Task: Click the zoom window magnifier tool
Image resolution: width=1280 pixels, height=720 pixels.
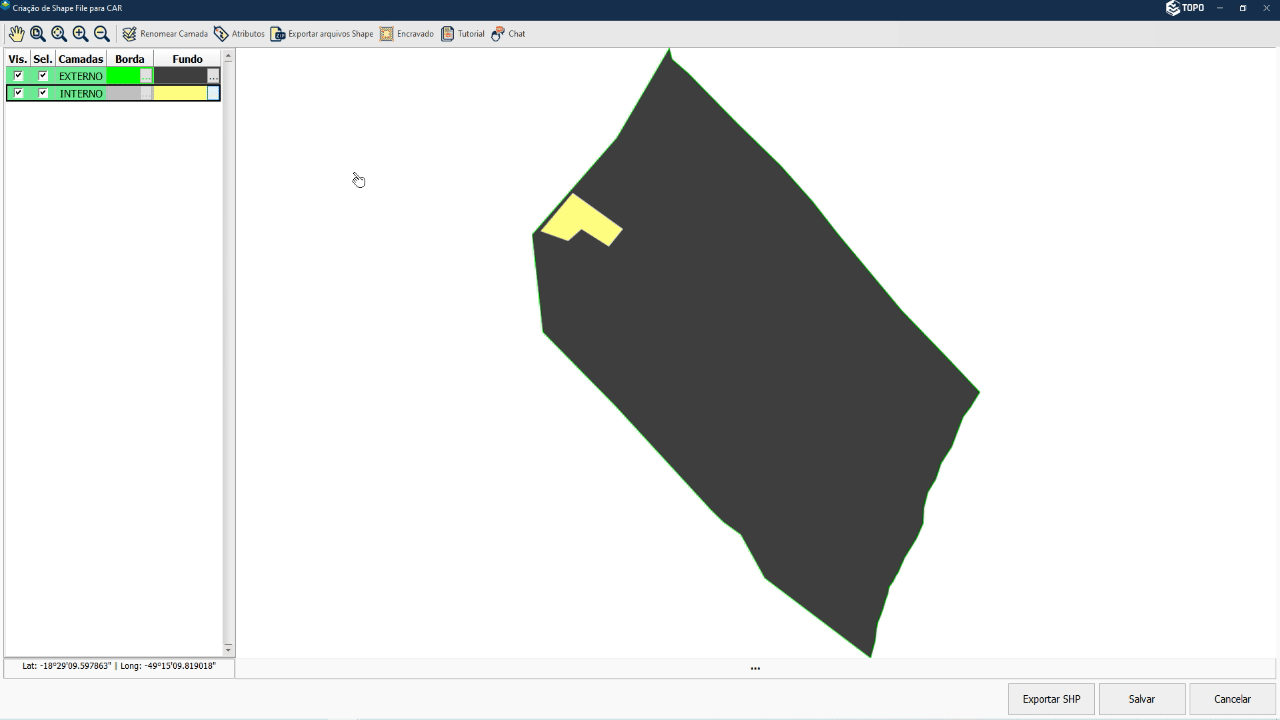Action: (37, 34)
